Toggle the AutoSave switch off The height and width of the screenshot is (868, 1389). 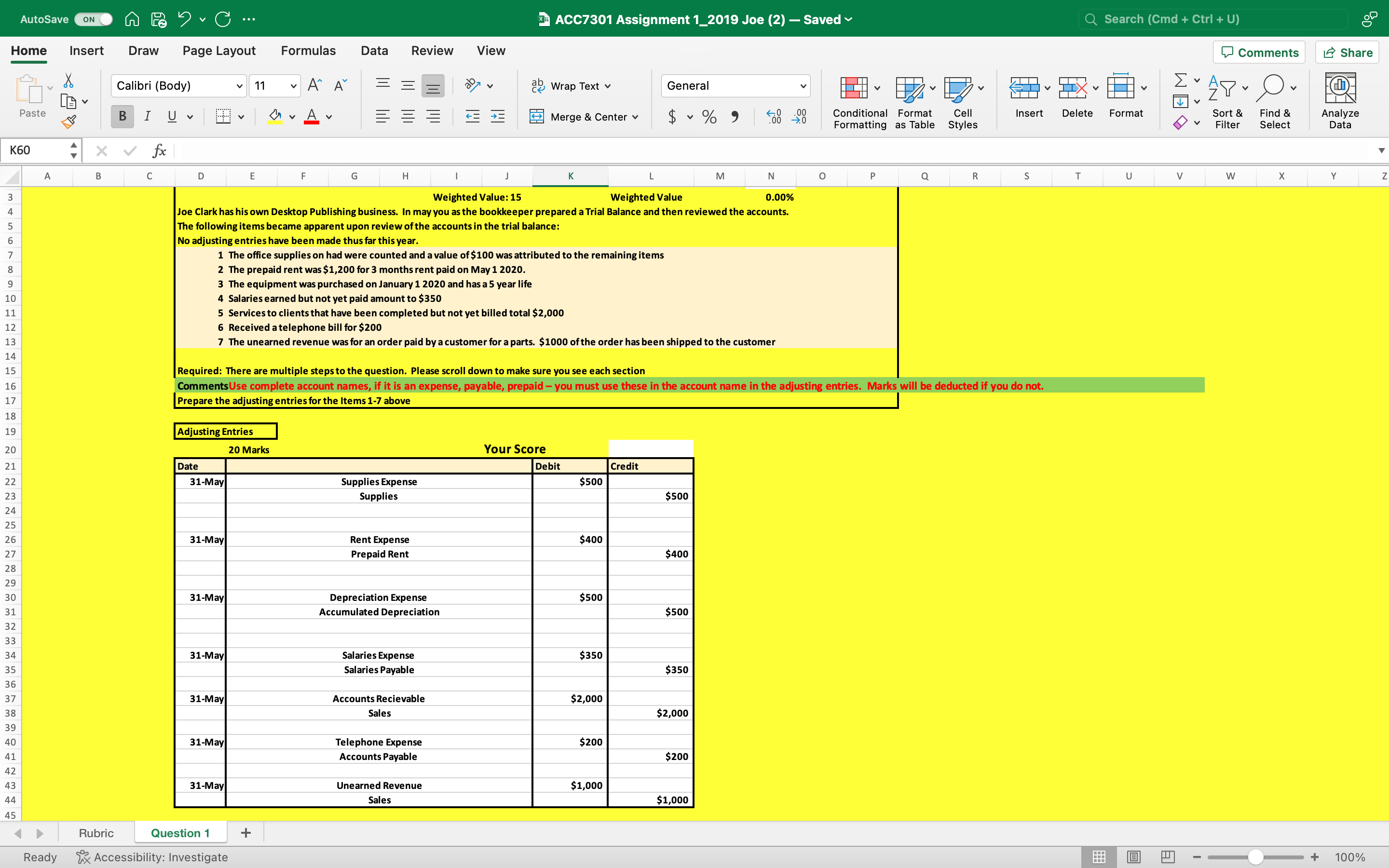[x=94, y=19]
